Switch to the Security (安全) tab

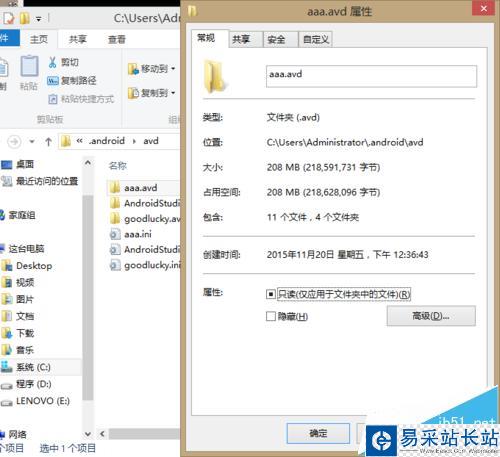point(280,40)
